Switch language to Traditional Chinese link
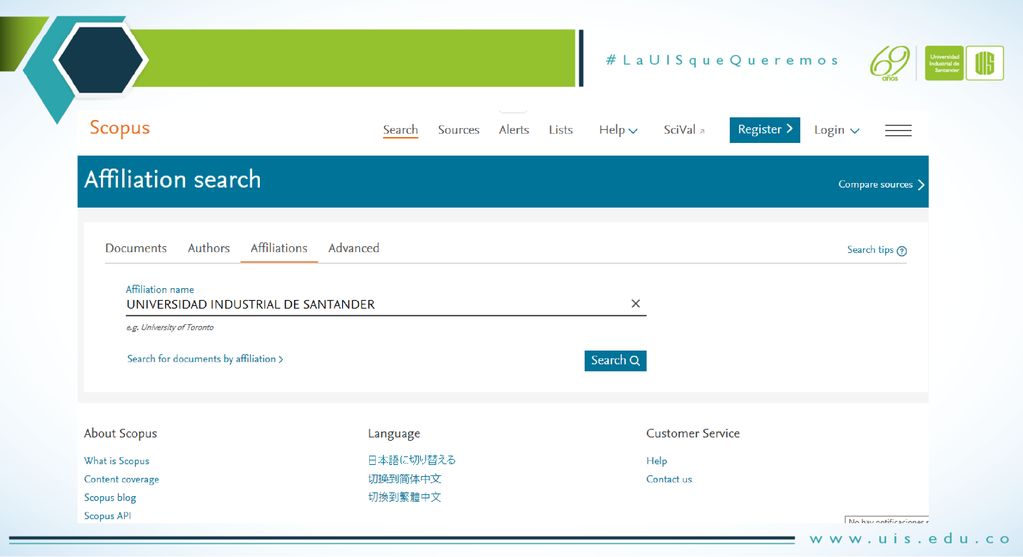This screenshot has height=557, width=1023. [x=405, y=497]
